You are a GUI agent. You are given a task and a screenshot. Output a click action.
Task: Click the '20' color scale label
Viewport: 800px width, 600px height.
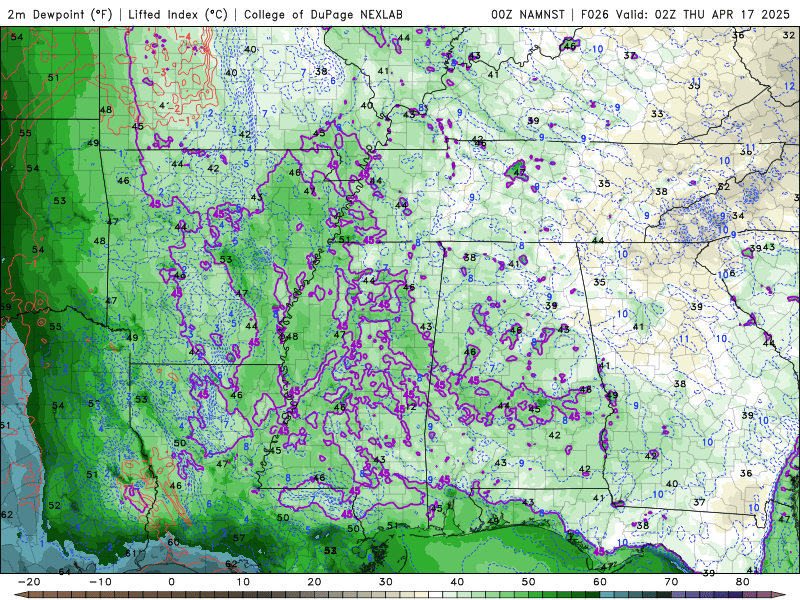[x=314, y=582]
